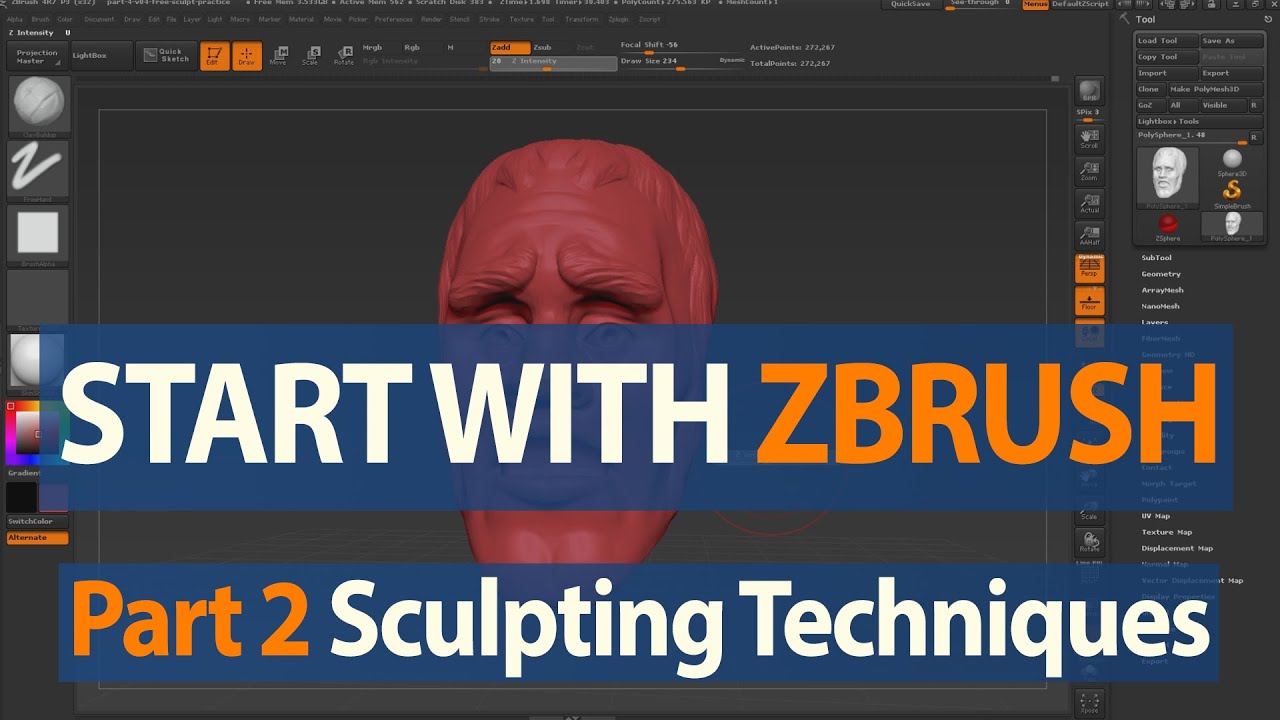Open the Stroke menu
Image resolution: width=1280 pixels, height=720 pixels.
pyautogui.click(x=489, y=19)
